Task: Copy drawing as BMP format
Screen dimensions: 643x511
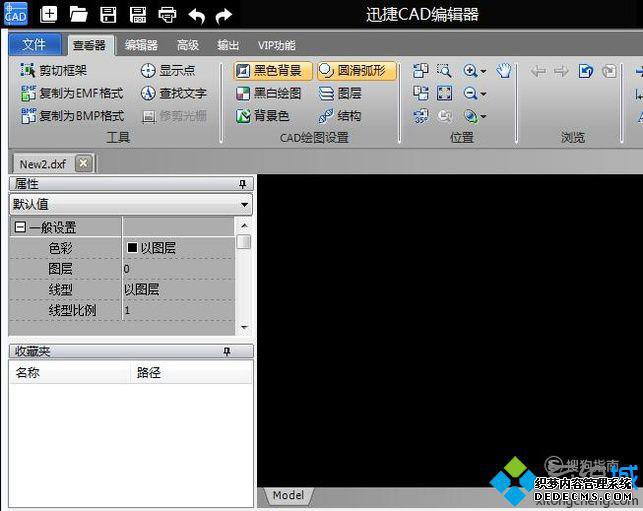Action: [72, 116]
